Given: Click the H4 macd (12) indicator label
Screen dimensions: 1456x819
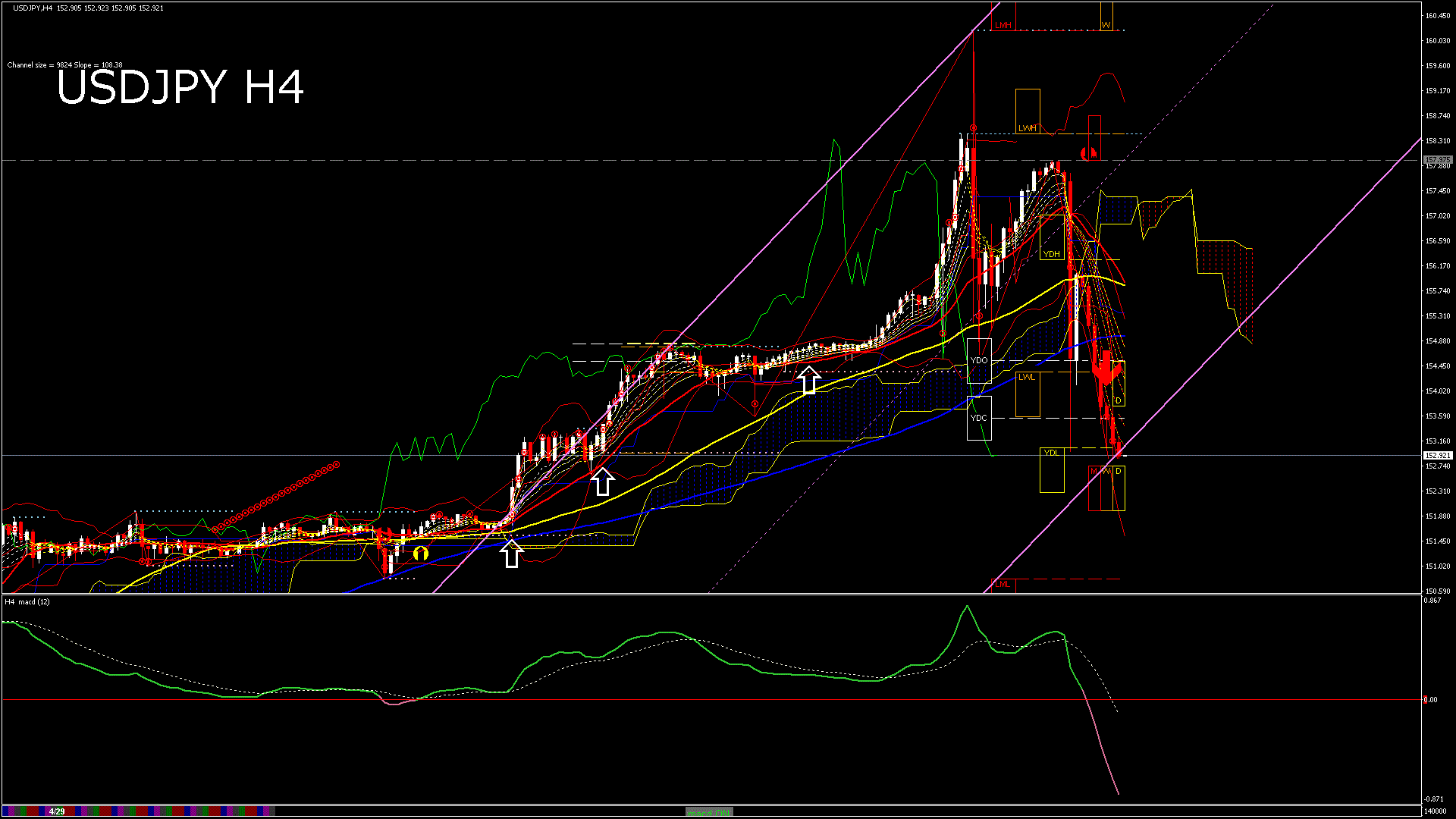Looking at the screenshot, I should 27,601.
